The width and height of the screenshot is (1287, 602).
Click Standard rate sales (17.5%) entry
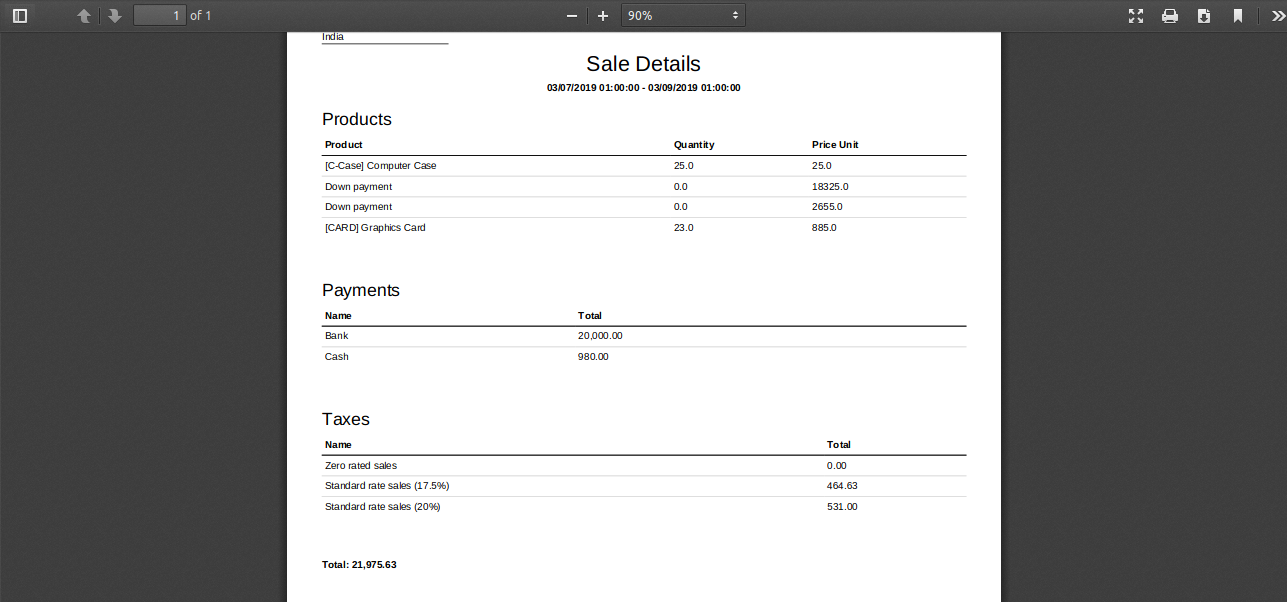[387, 486]
